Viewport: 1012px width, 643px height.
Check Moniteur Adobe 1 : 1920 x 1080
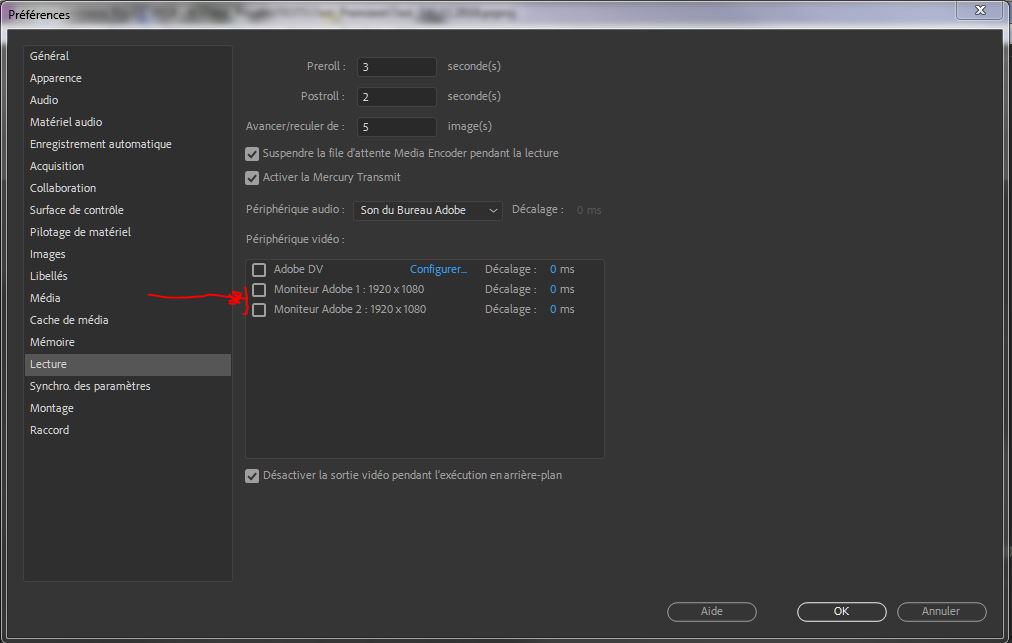[x=259, y=290]
